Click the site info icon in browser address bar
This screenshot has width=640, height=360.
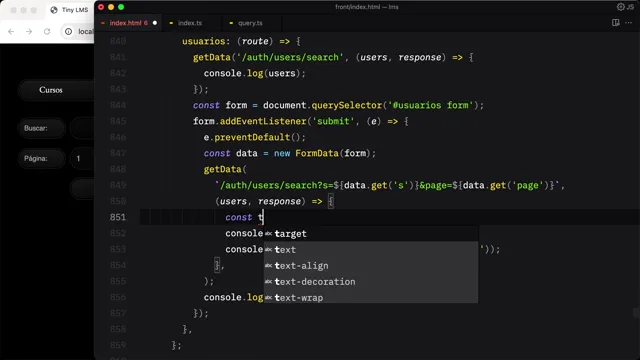[68, 31]
